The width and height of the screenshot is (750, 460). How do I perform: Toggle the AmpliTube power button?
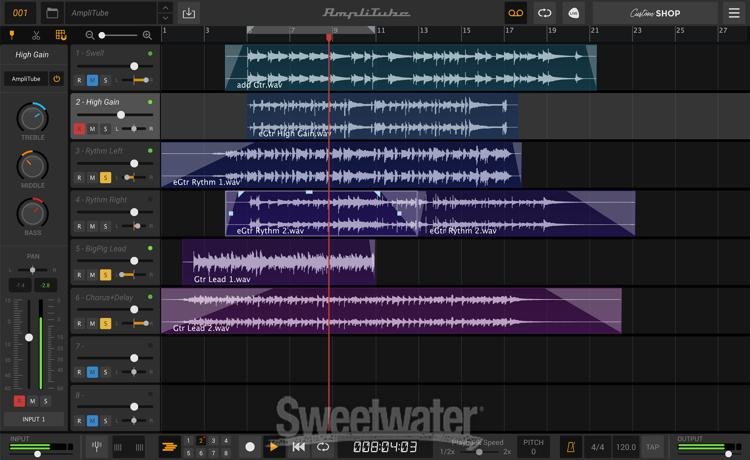(x=56, y=79)
